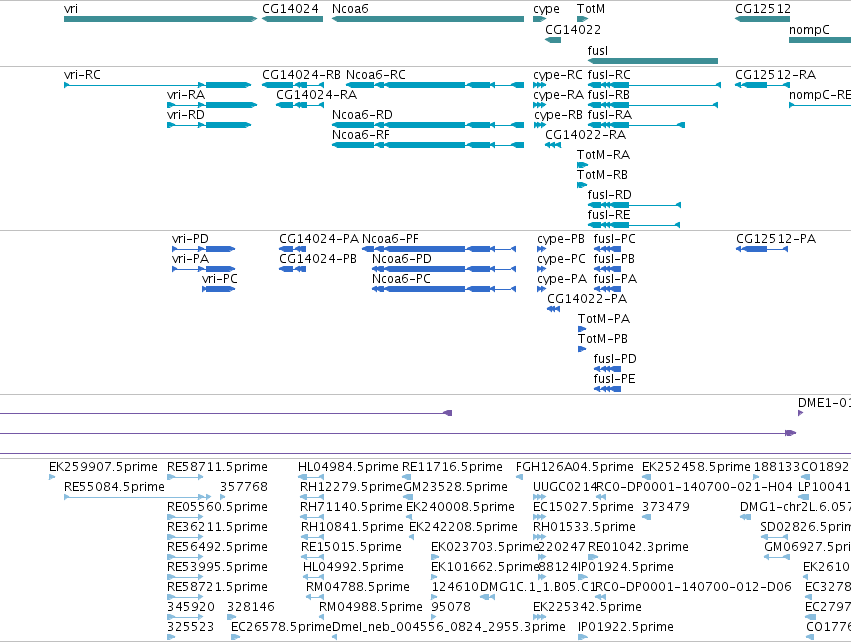
Task: Click transcript CG12512-RA
Action: (761, 85)
